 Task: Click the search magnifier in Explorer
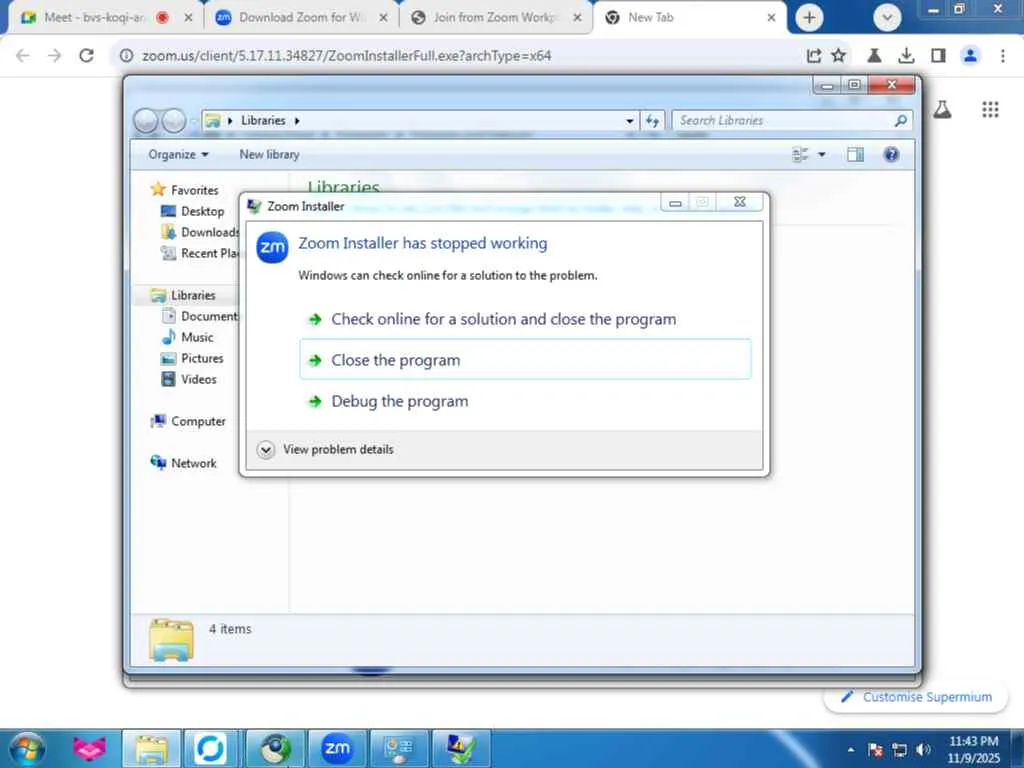901,120
